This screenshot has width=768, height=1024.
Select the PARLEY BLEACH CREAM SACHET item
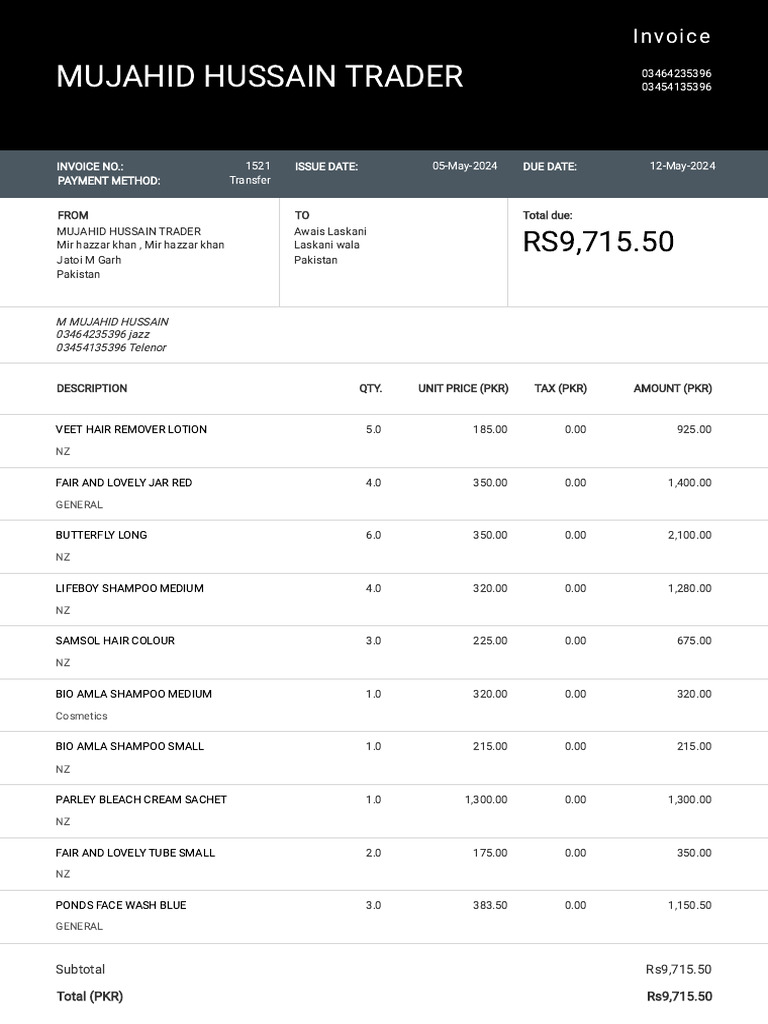click(141, 799)
